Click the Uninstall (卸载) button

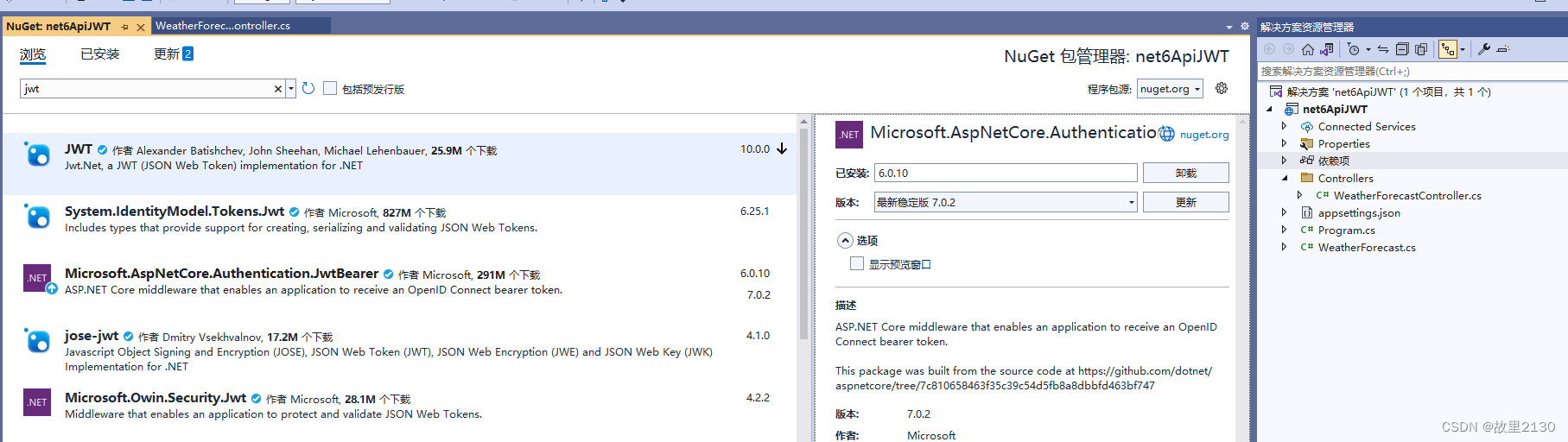point(1185,173)
